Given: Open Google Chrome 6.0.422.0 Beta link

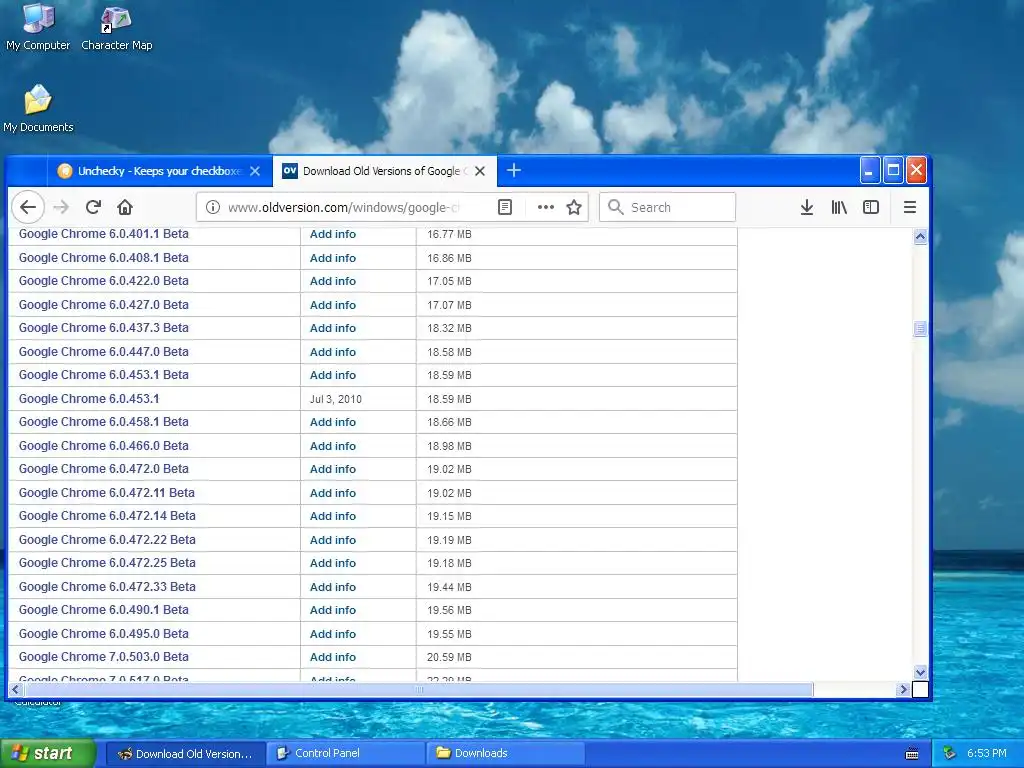Looking at the screenshot, I should (x=103, y=281).
